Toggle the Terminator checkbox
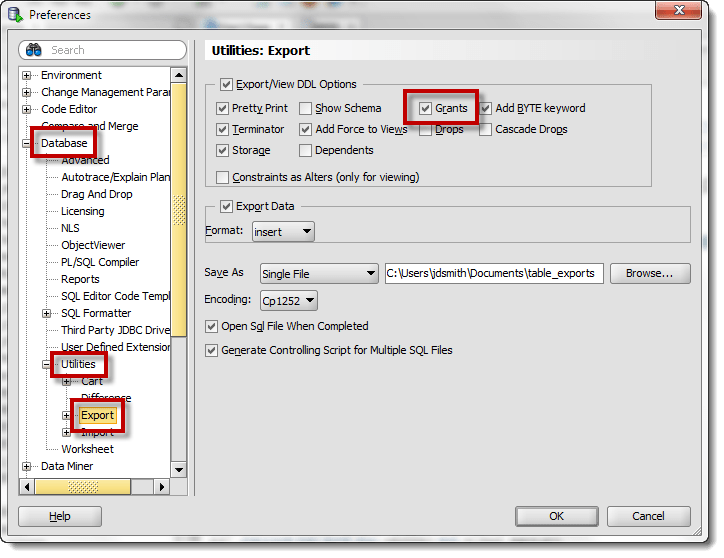This screenshot has width=724, height=558. coord(222,129)
